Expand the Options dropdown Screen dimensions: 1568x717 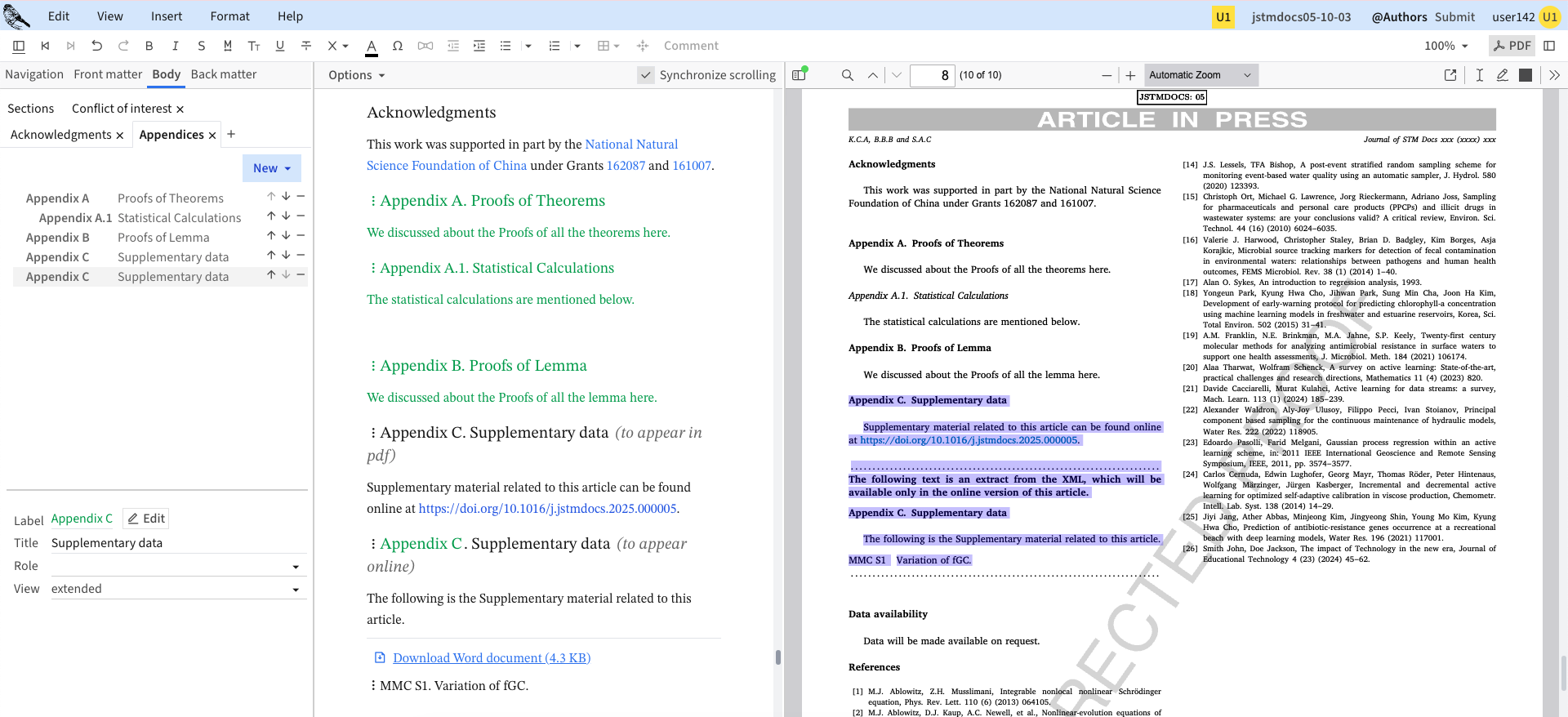tap(357, 75)
